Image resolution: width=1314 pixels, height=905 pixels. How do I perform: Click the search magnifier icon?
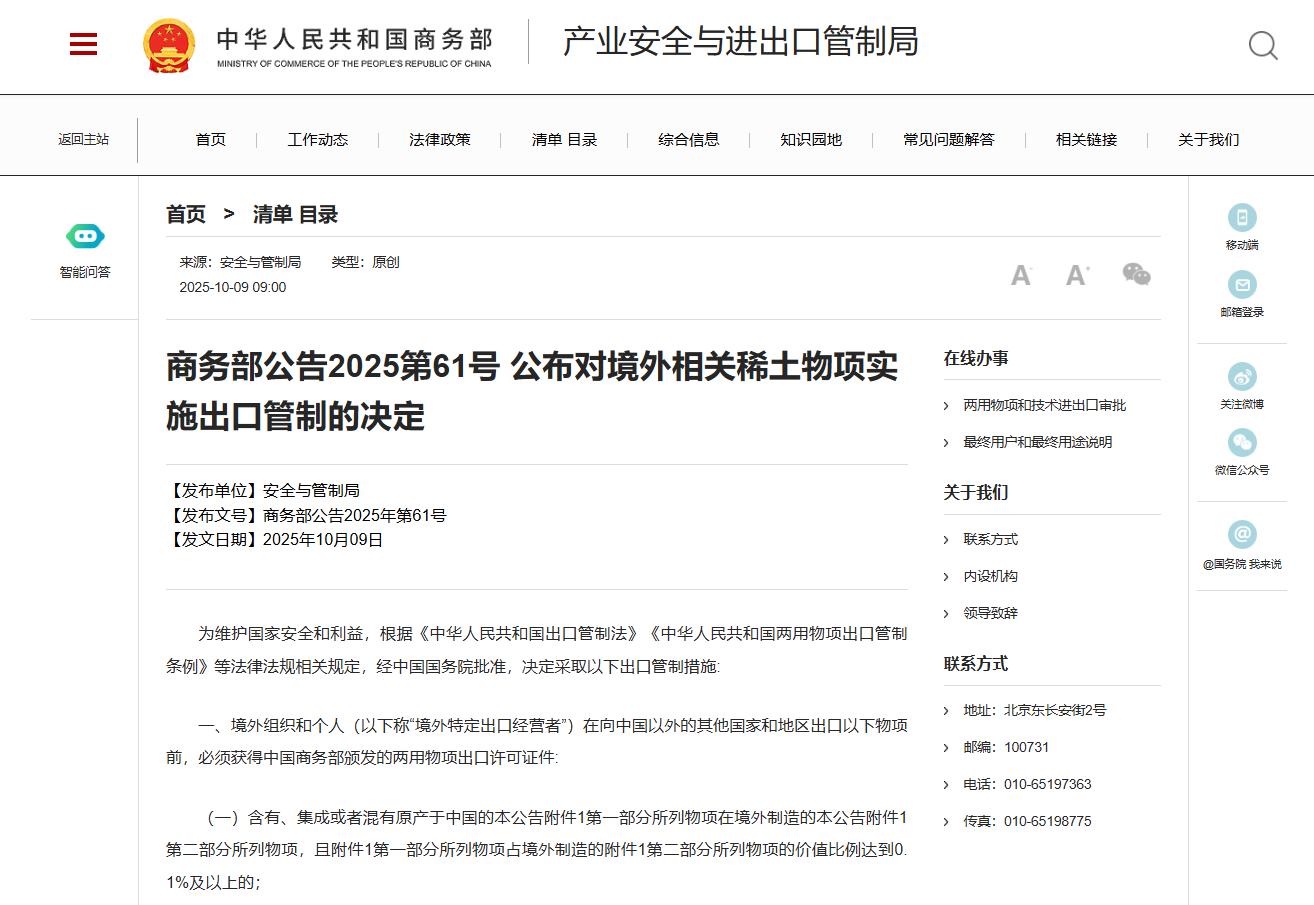click(x=1263, y=45)
